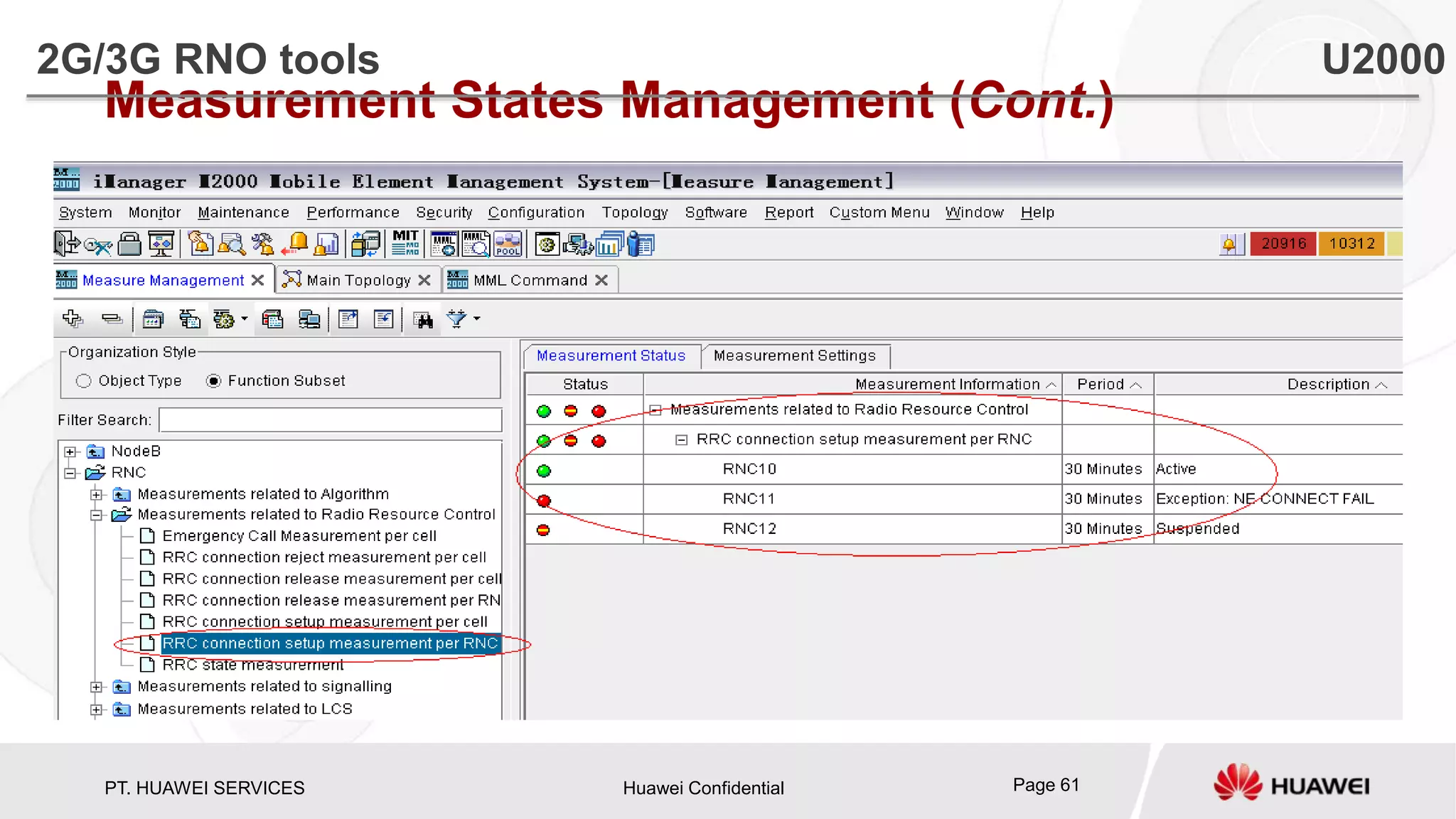This screenshot has height=819, width=1456.
Task: Click the Filter Search input field
Action: point(331,420)
